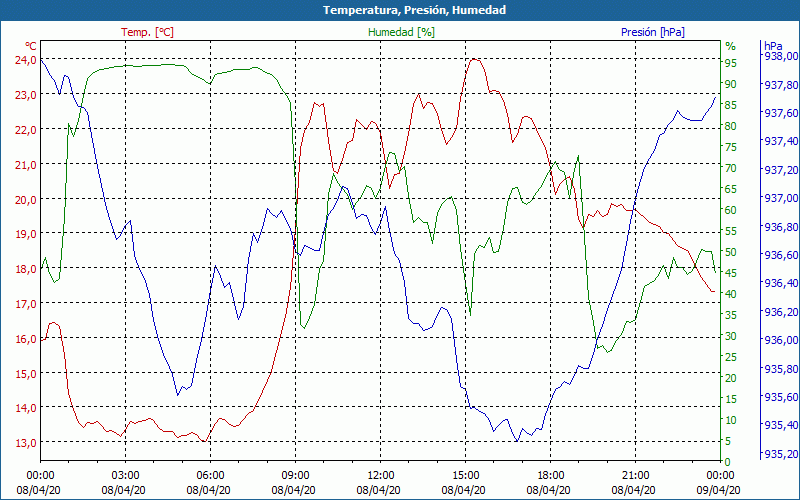Click humidity axis value '35'
The width and height of the screenshot is (800, 500).
[731, 315]
